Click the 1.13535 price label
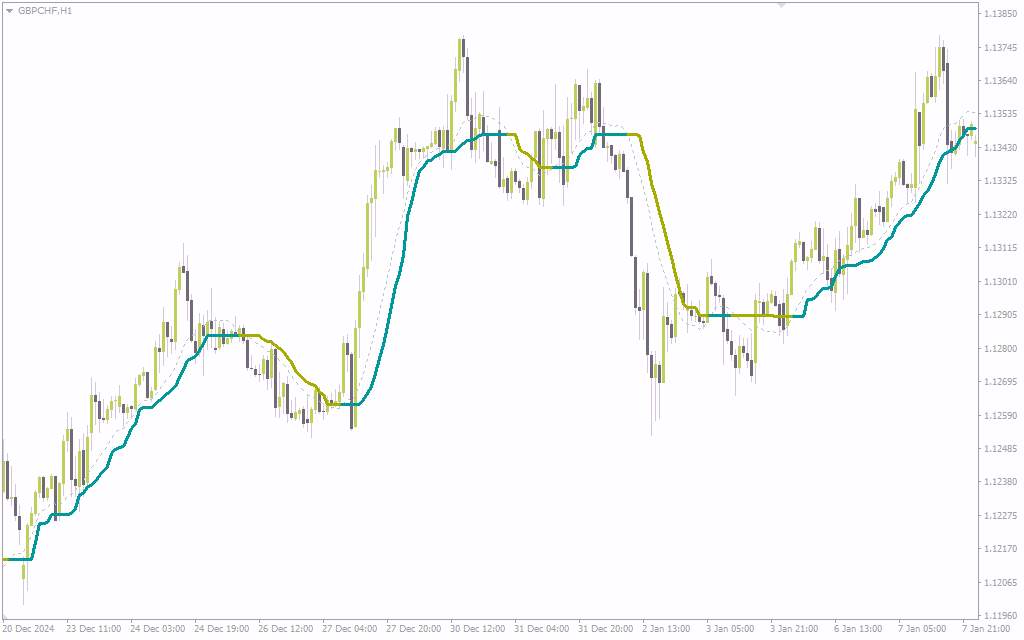This screenshot has width=1024, height=640. 1000,114
